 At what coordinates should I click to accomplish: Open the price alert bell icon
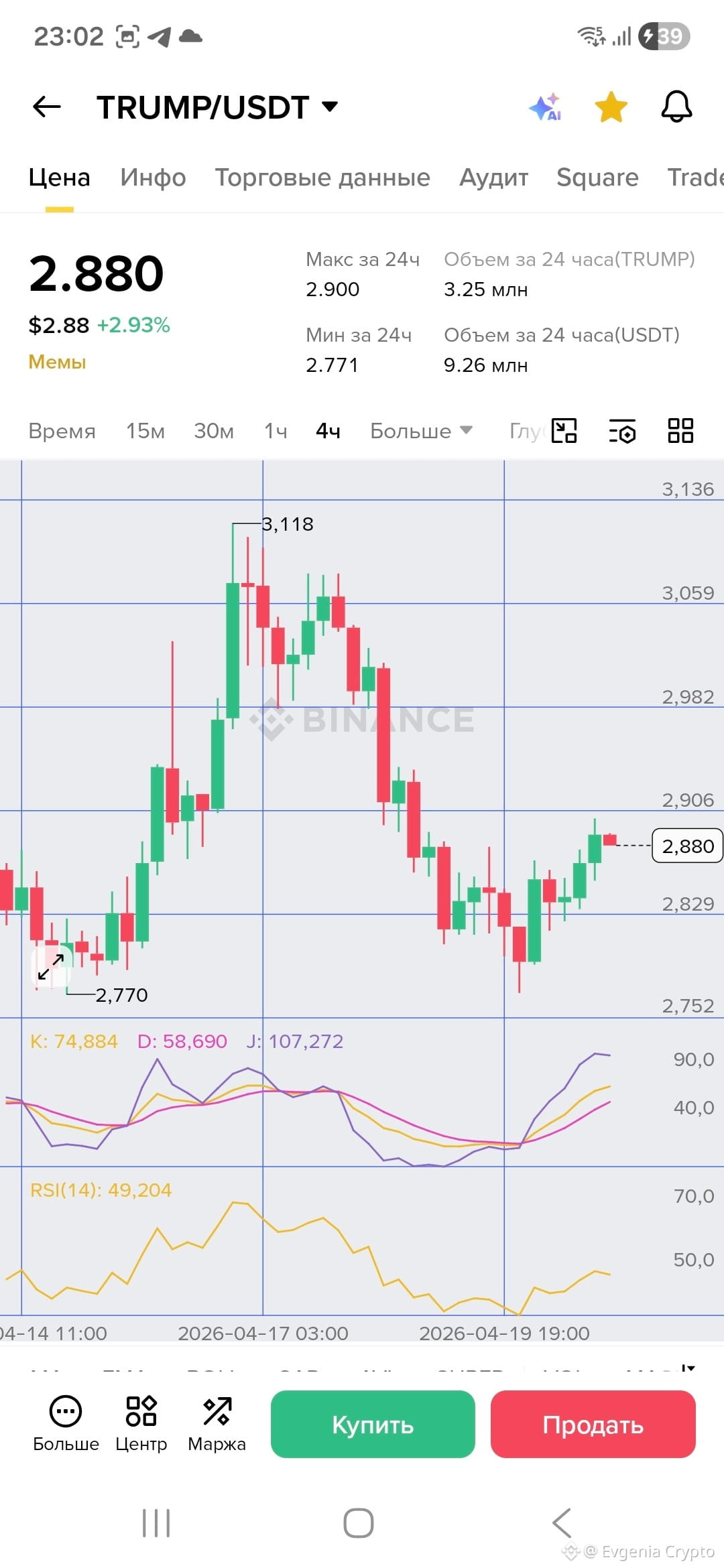point(676,107)
